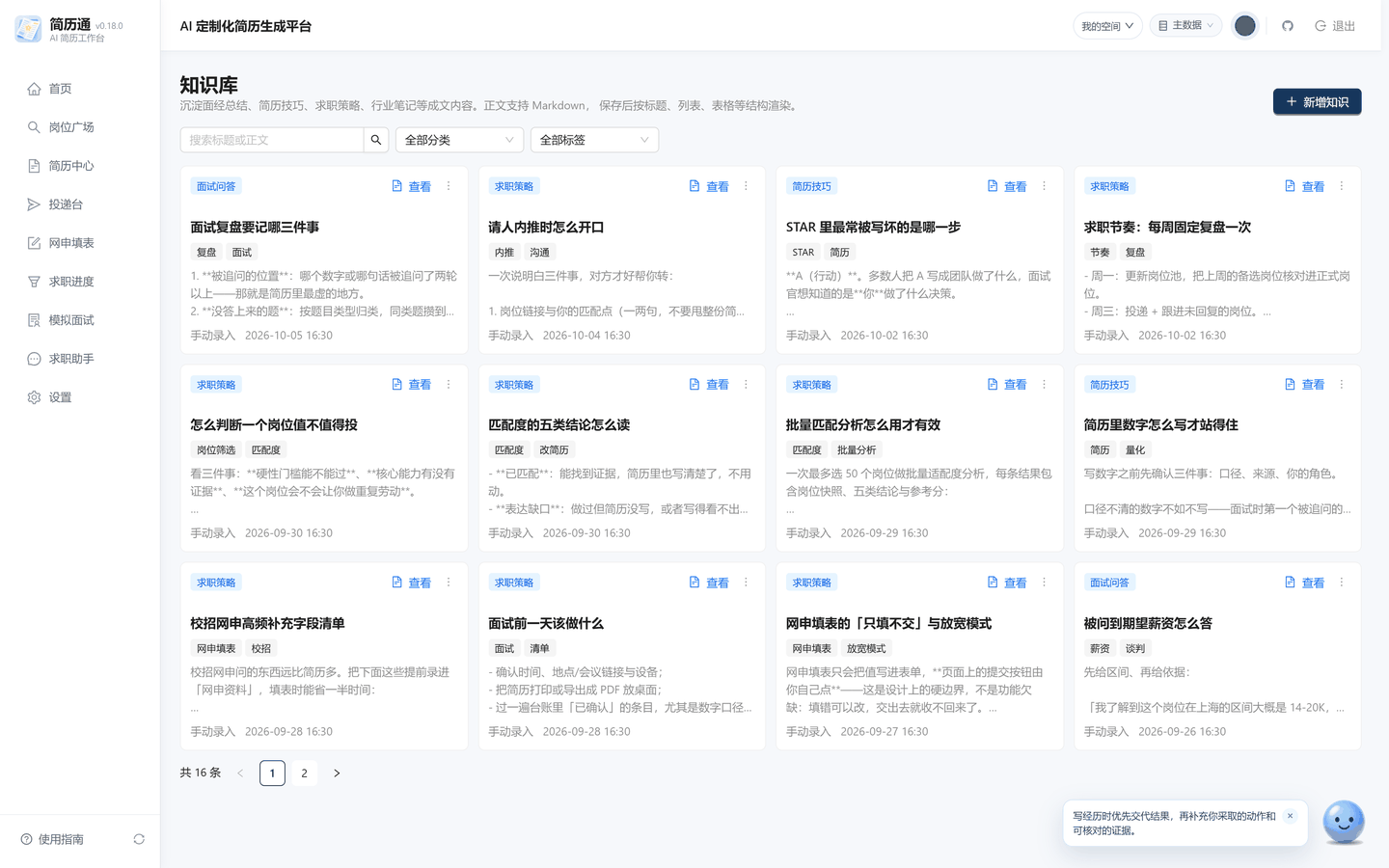The width and height of the screenshot is (1389, 868).
Task: Click the 新增知识 button
Action: (1317, 101)
